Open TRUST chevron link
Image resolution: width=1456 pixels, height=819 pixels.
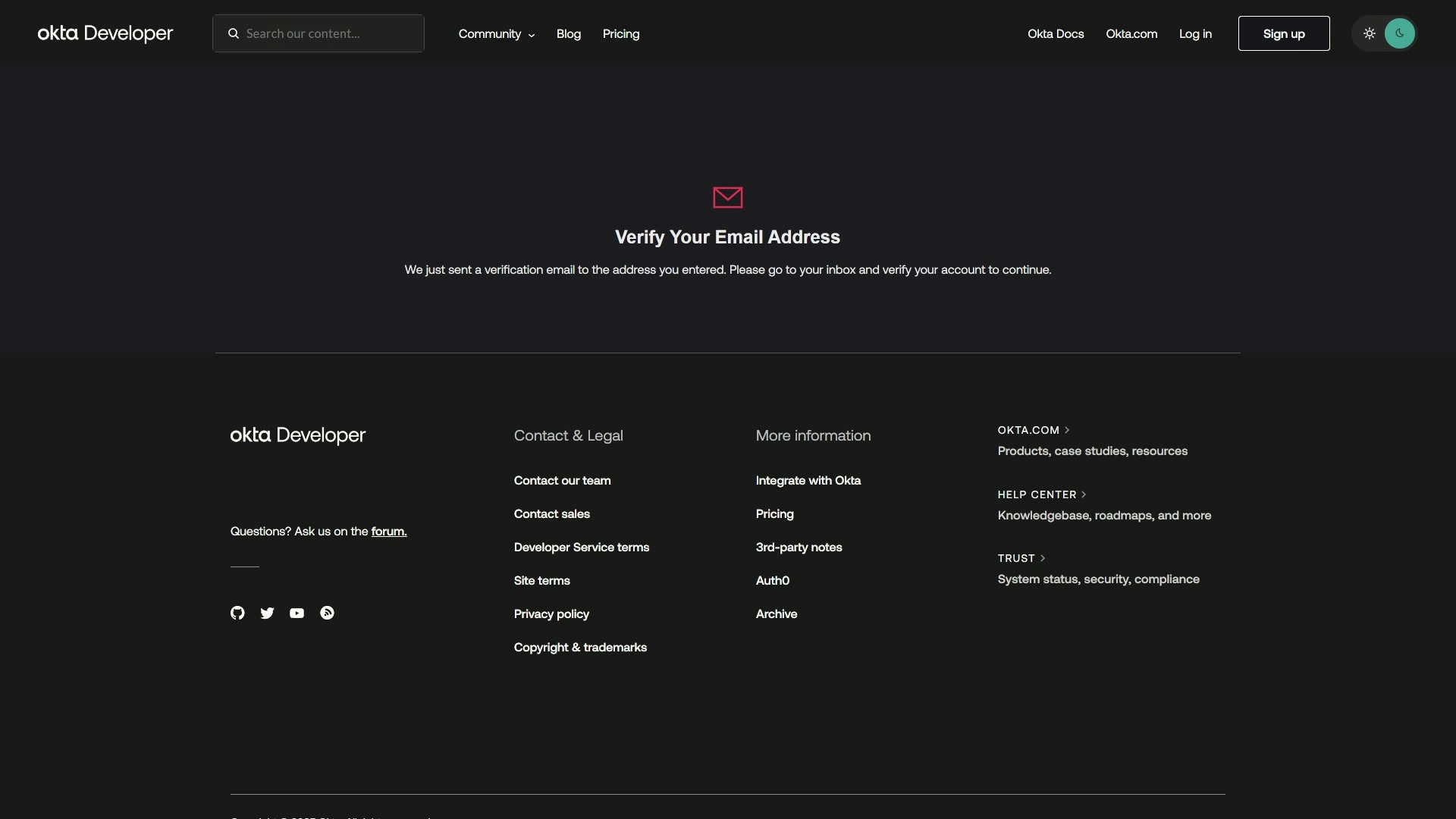point(1021,558)
